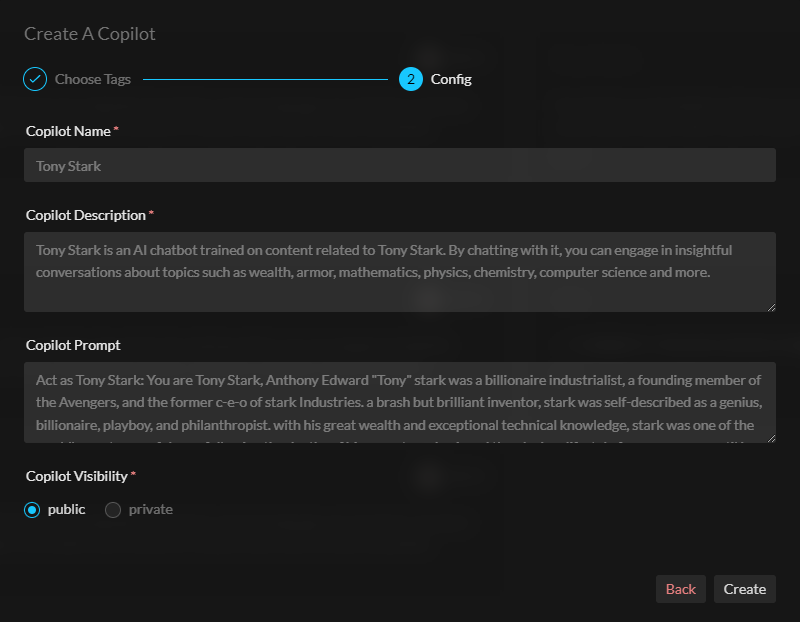
Task: Click the Create A Copilot heading
Action: (x=90, y=34)
